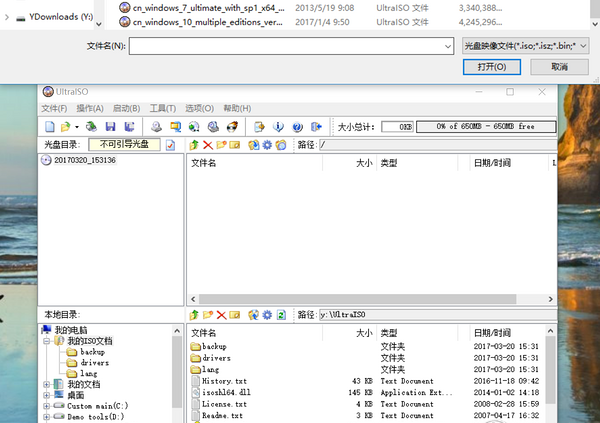Click the 日期/时间 column header in disc list
The width and height of the screenshot is (600, 423).
[492, 163]
